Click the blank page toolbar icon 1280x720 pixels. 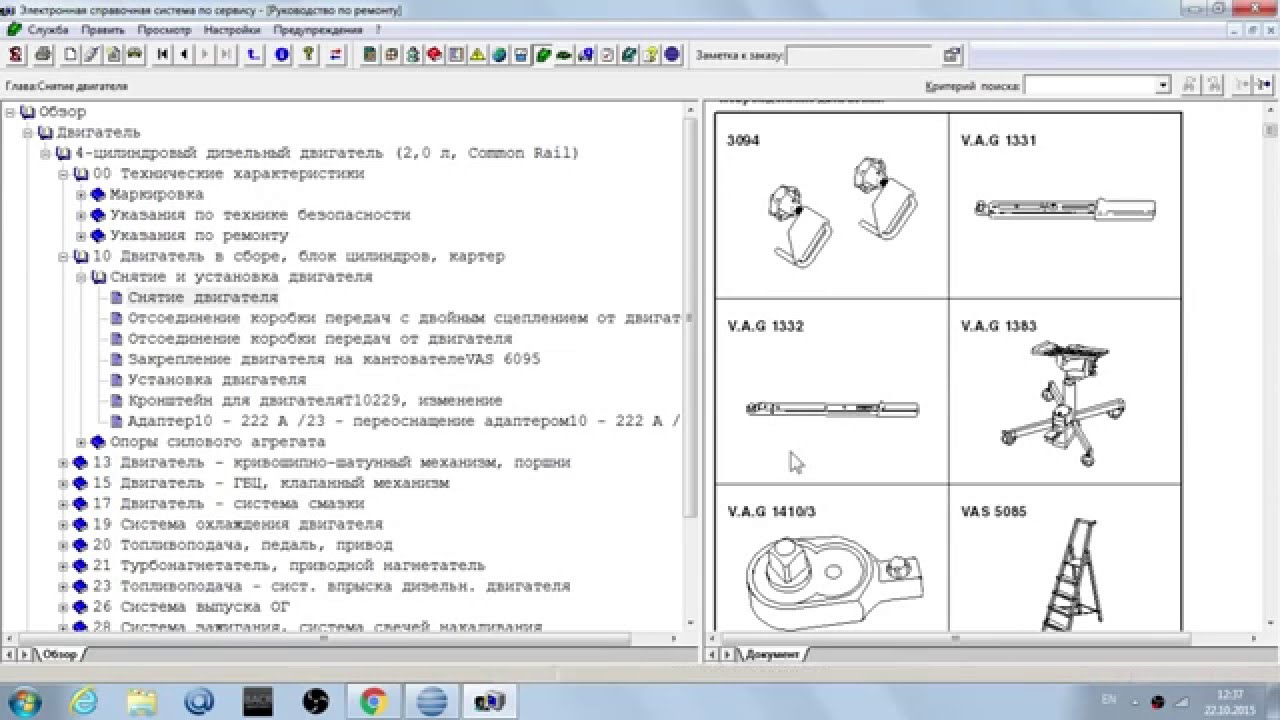pos(71,54)
